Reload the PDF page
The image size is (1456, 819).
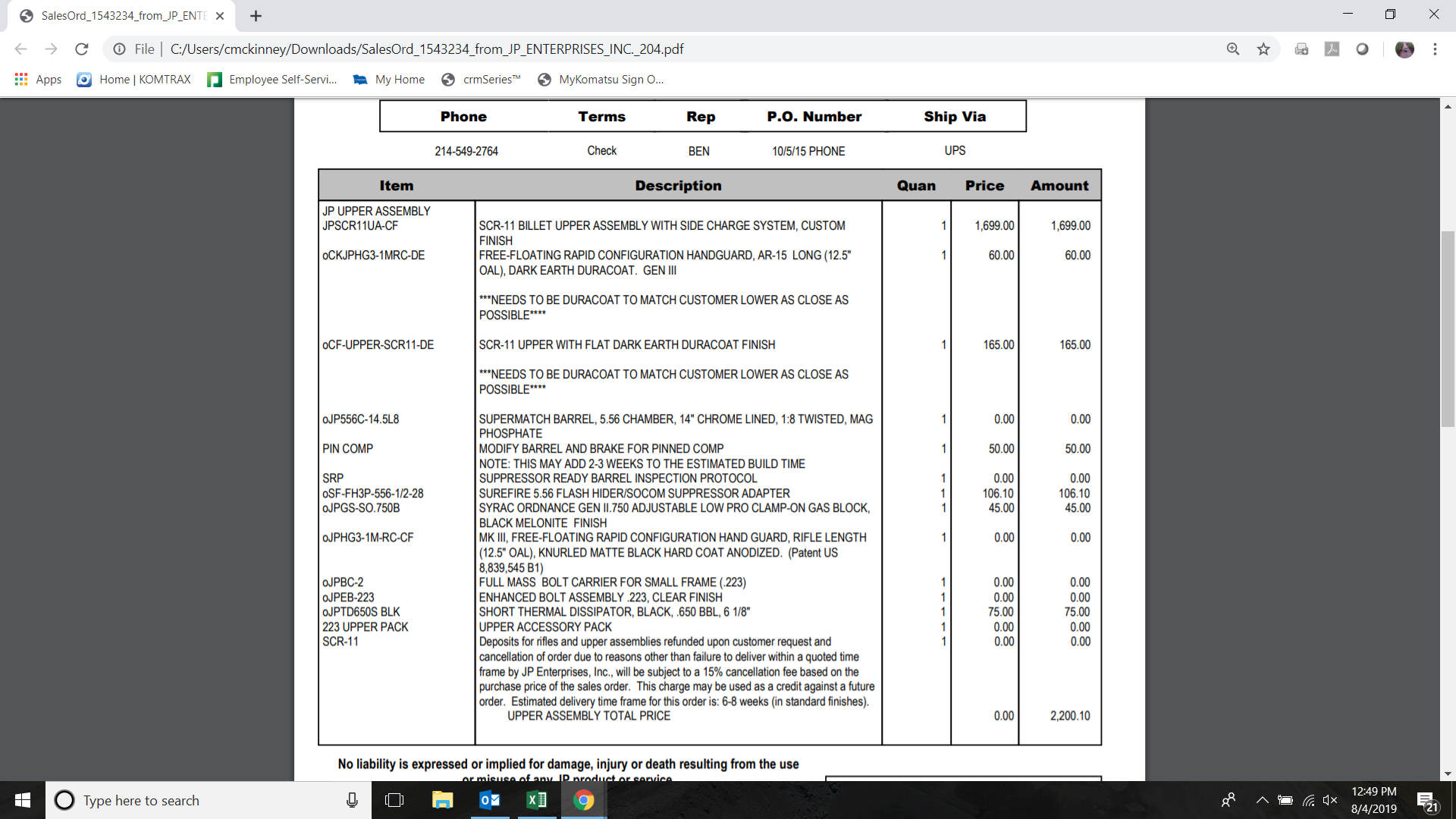click(82, 49)
